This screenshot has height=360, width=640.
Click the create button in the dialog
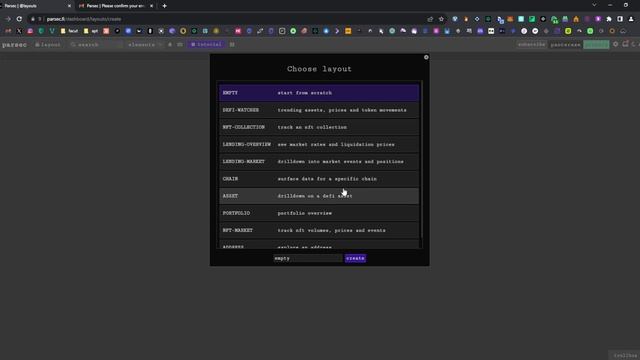coord(355,258)
